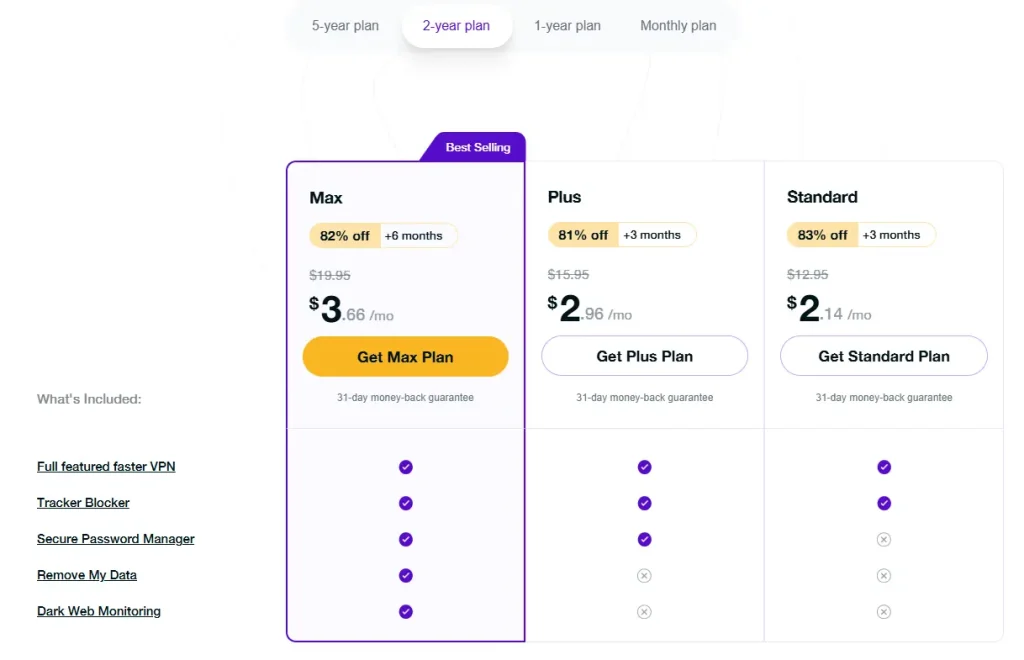Image resolution: width=1024 pixels, height=660 pixels.
Task: Click Standard plan's Tracker Blocker checkmark
Action: (883, 503)
